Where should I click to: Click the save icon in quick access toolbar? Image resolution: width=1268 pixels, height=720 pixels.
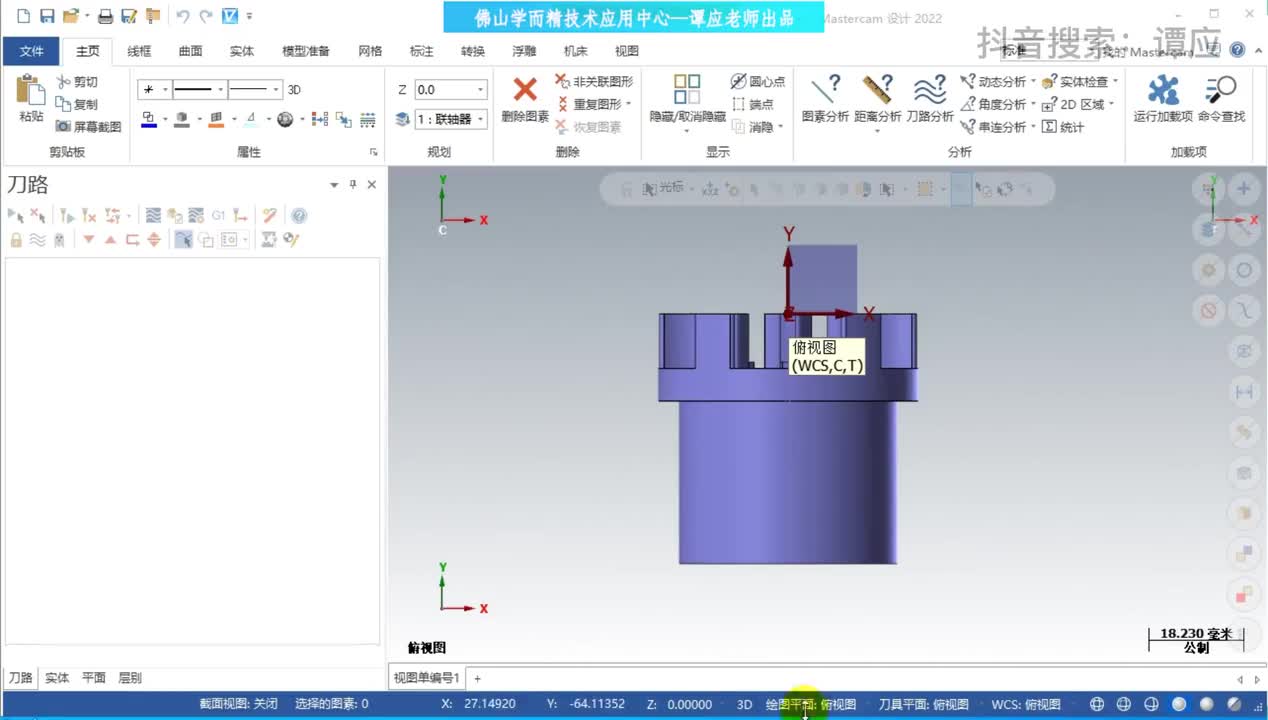[47, 16]
